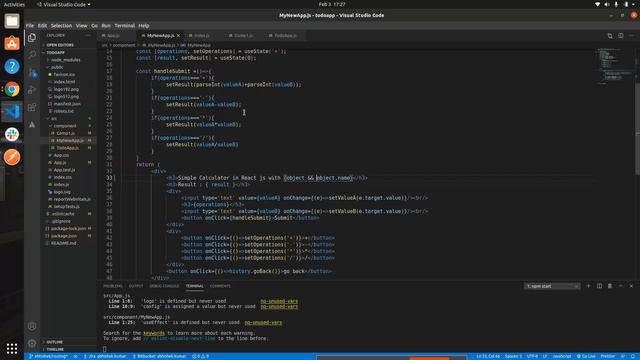Split the editor to the right
Viewport: 640px width, 360px height.
pos(620,36)
